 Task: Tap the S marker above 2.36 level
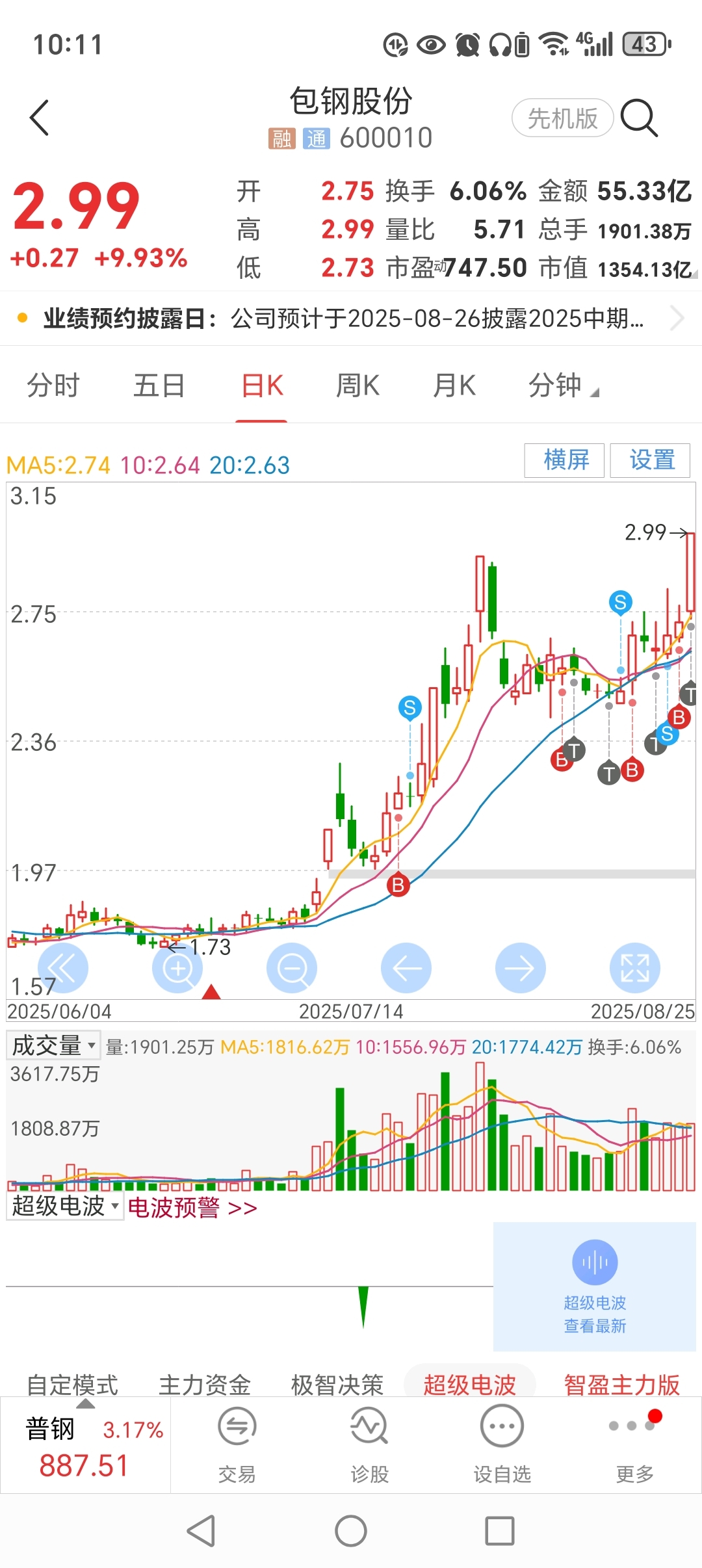(x=409, y=707)
